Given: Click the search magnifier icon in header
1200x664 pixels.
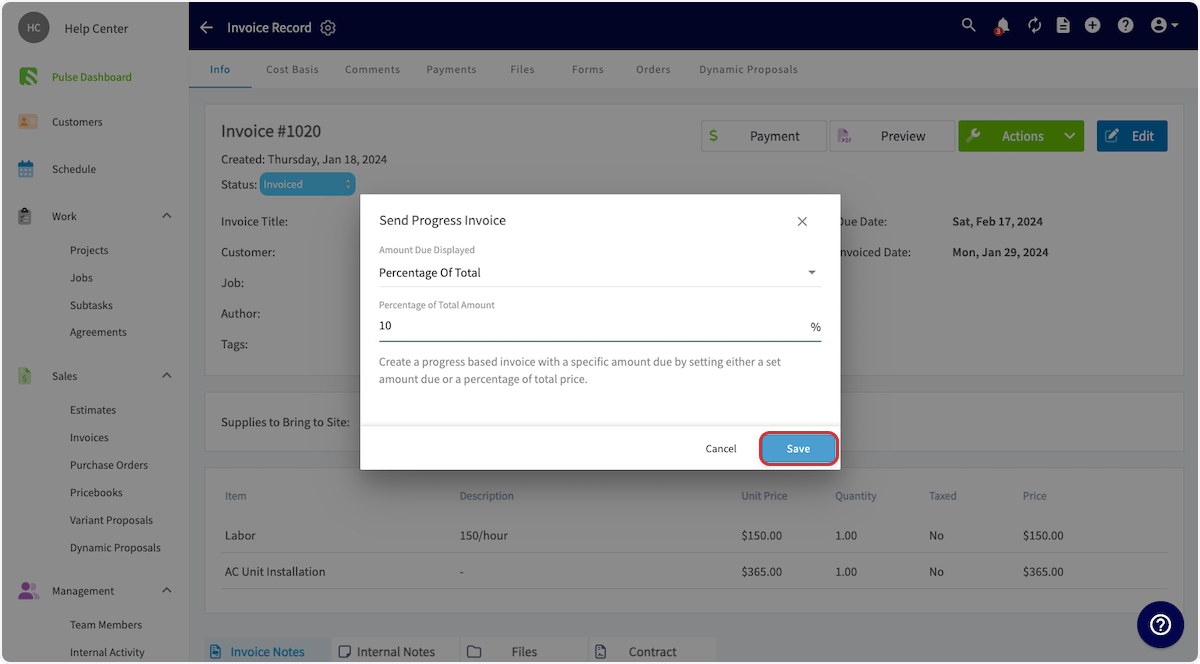Looking at the screenshot, I should coord(968,26).
